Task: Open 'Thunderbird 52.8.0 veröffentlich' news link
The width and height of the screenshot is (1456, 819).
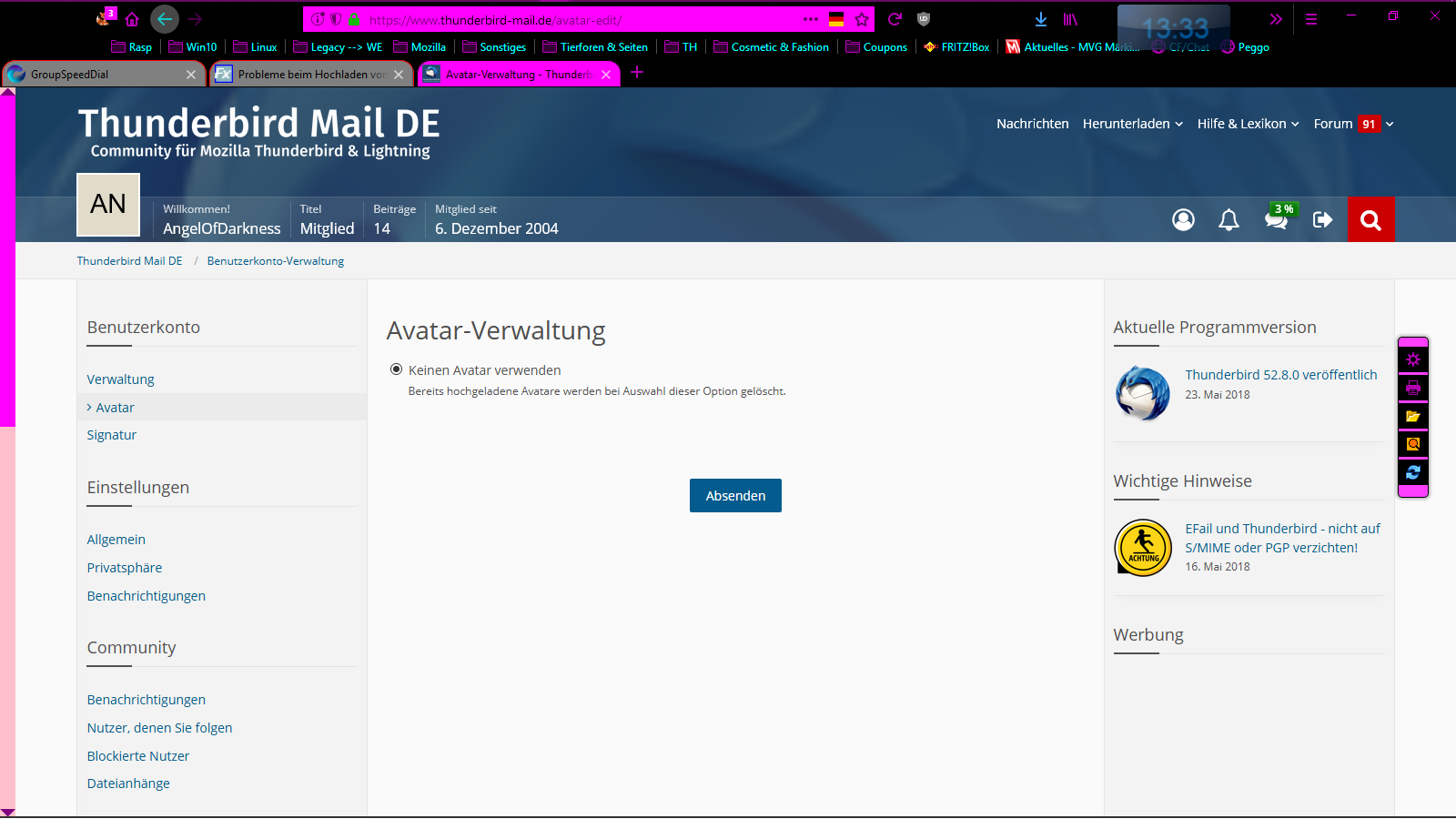Action: pos(1281,375)
